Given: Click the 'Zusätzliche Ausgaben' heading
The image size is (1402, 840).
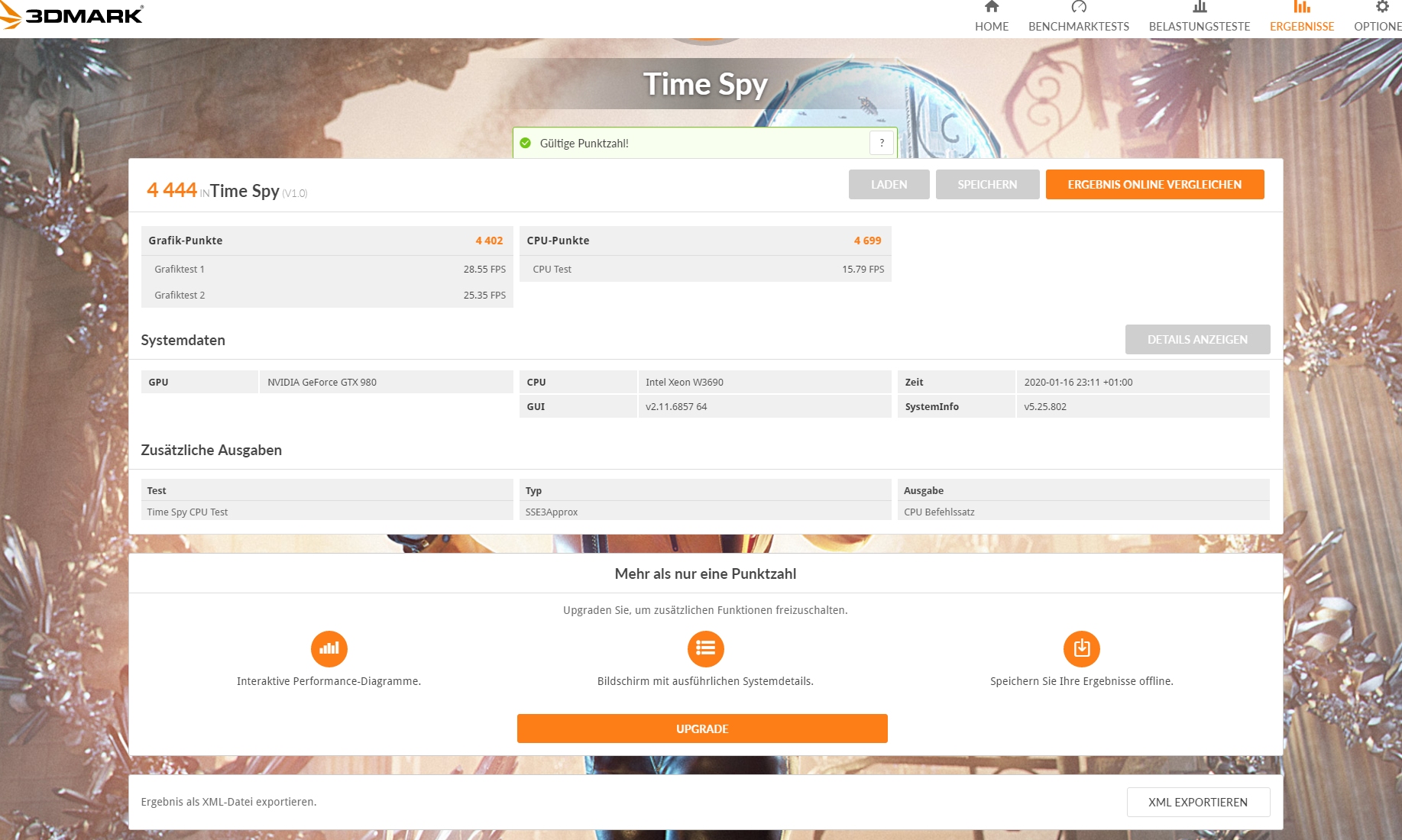Looking at the screenshot, I should pos(211,451).
